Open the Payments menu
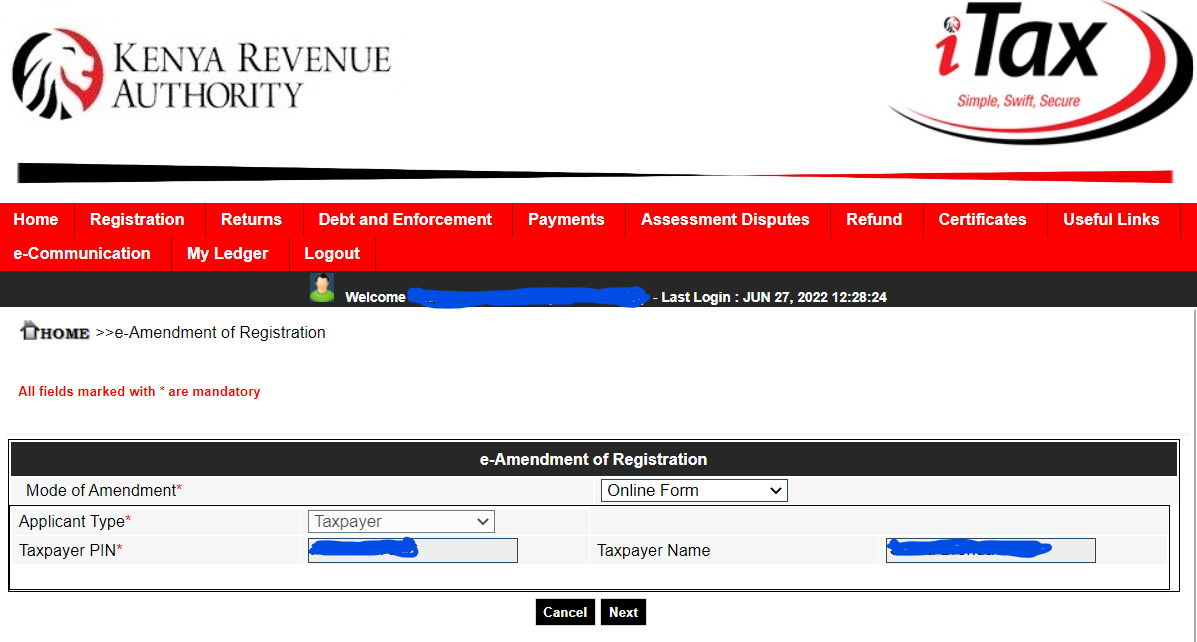Screen dimensions: 1197x642 (566, 219)
